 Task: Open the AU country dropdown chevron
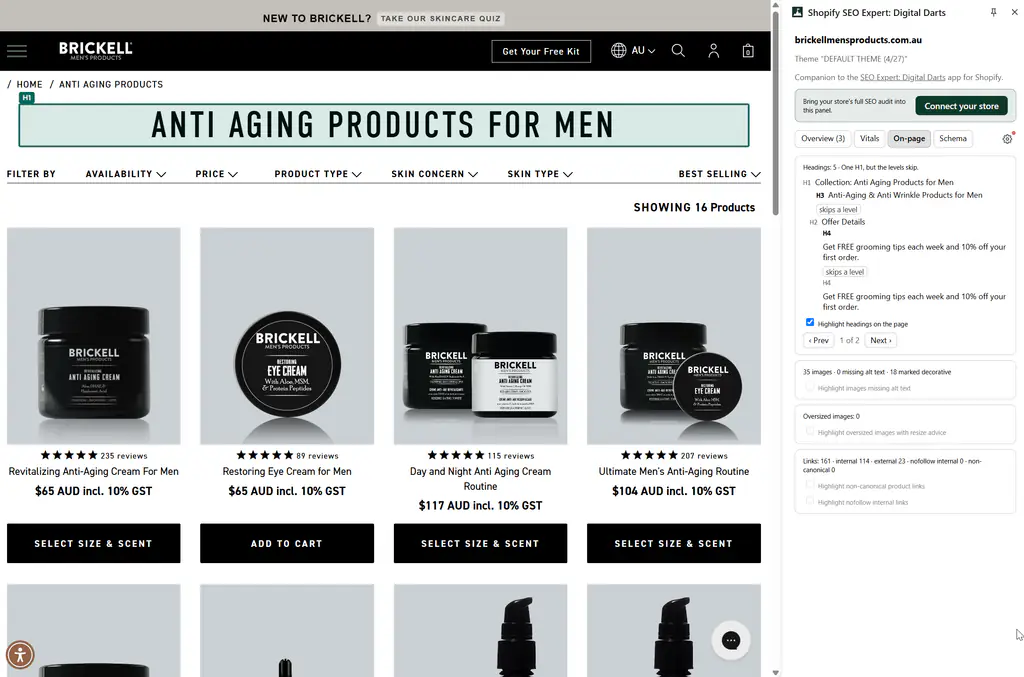651,51
